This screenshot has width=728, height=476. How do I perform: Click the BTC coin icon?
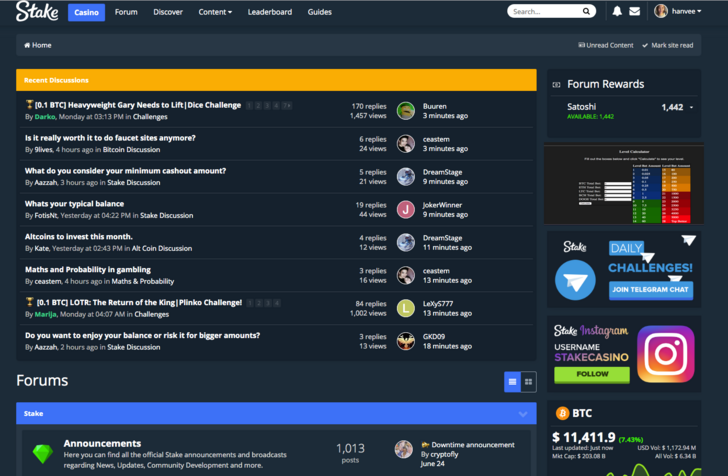[562, 413]
